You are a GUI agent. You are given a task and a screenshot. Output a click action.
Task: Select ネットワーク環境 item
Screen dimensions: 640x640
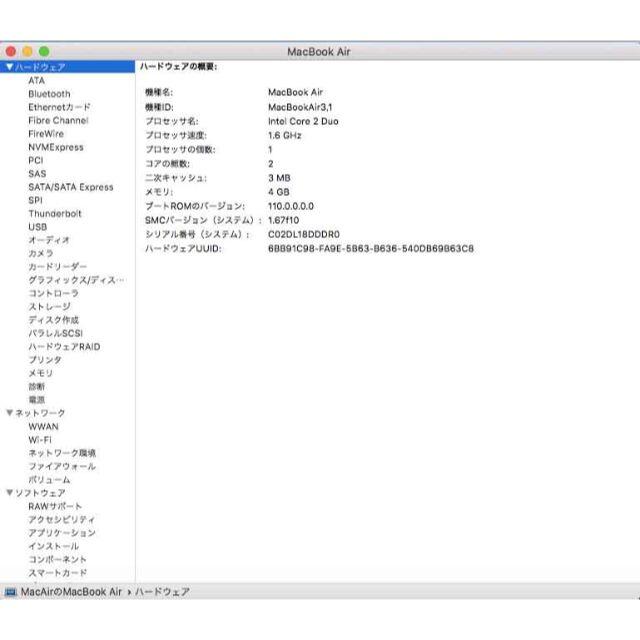pyautogui.click(x=62, y=453)
